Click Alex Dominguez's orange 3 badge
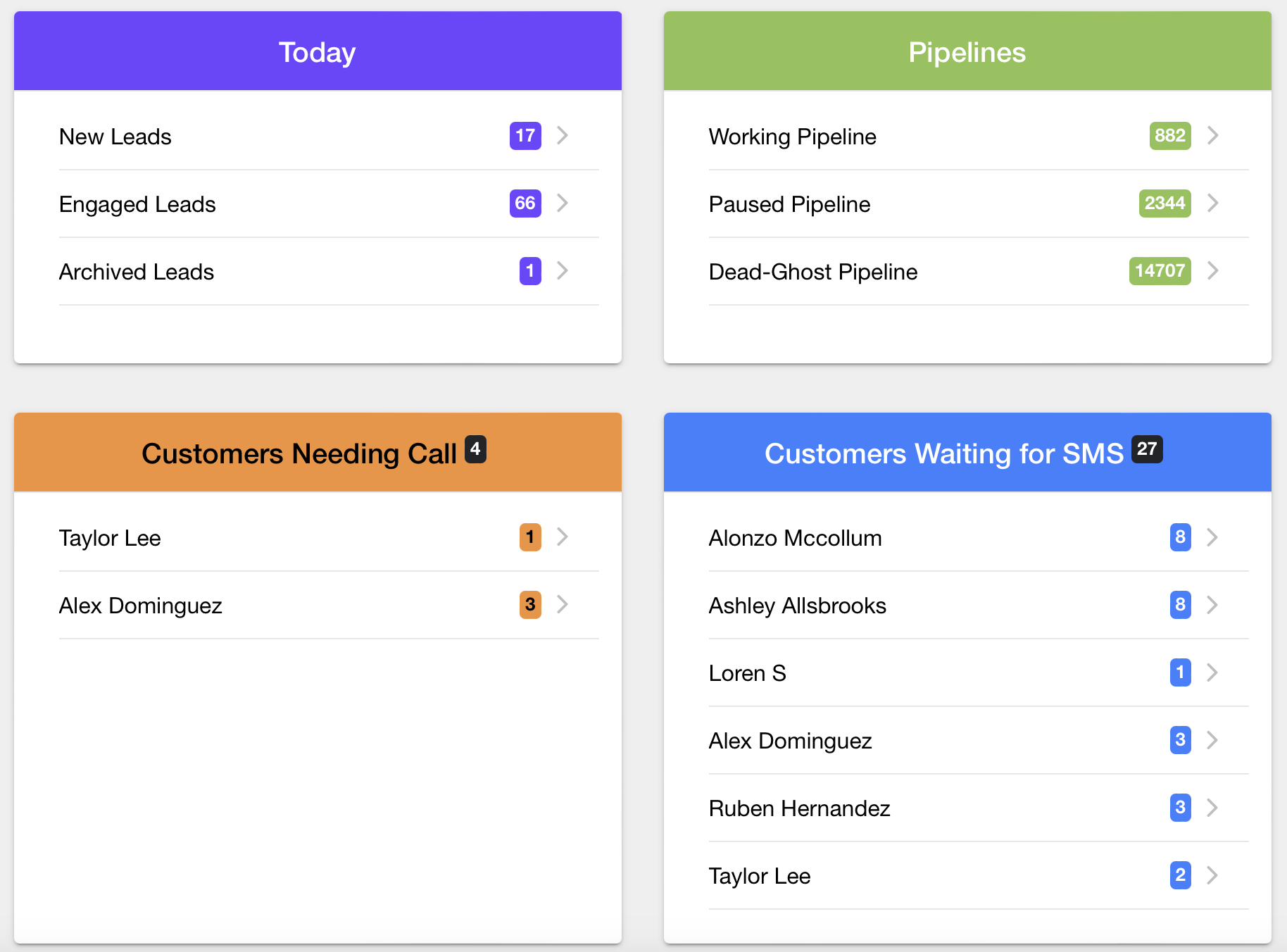 (530, 605)
